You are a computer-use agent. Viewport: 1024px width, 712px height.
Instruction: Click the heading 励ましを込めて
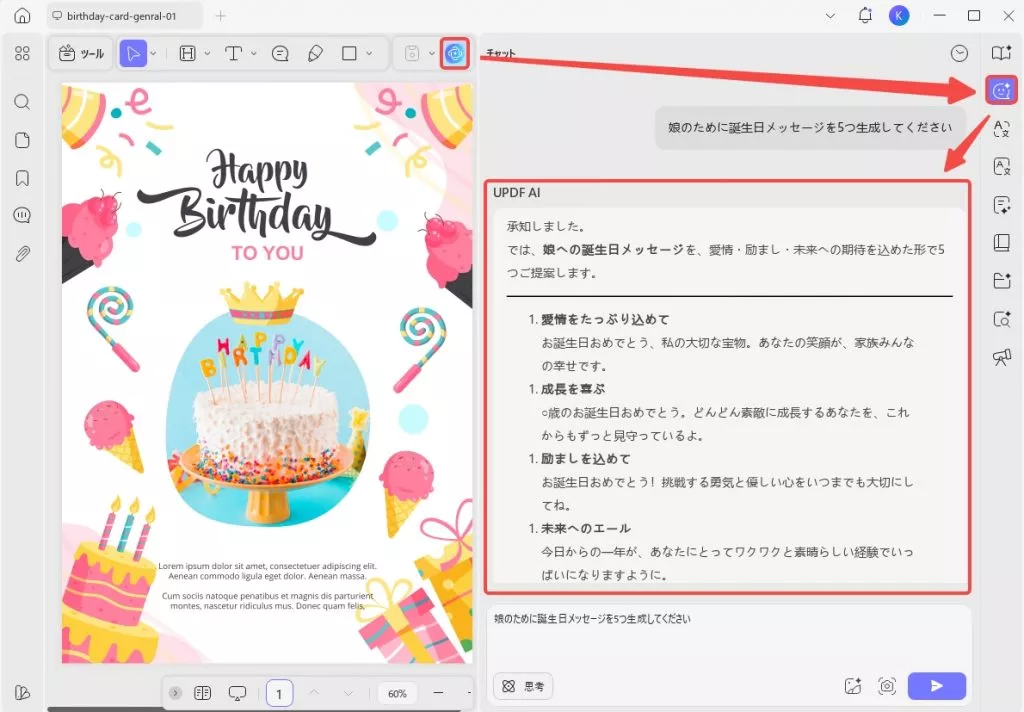[x=586, y=459]
